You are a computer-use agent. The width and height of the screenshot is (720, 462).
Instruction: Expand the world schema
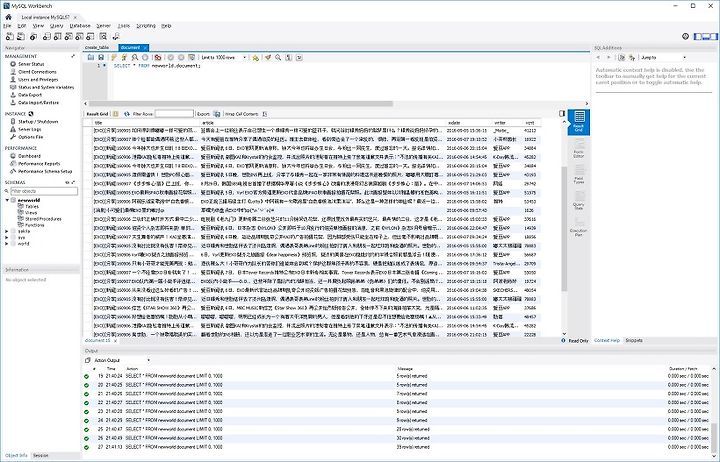pos(7,244)
